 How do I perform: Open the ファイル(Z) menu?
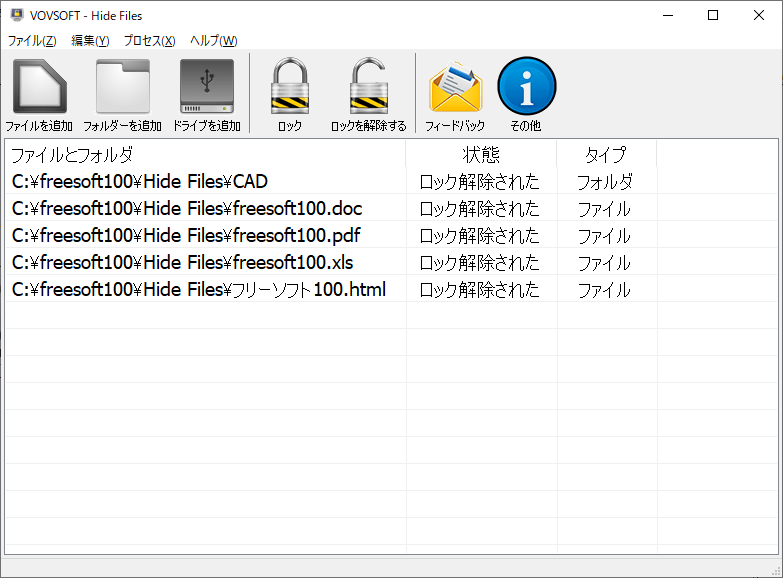tap(32, 40)
